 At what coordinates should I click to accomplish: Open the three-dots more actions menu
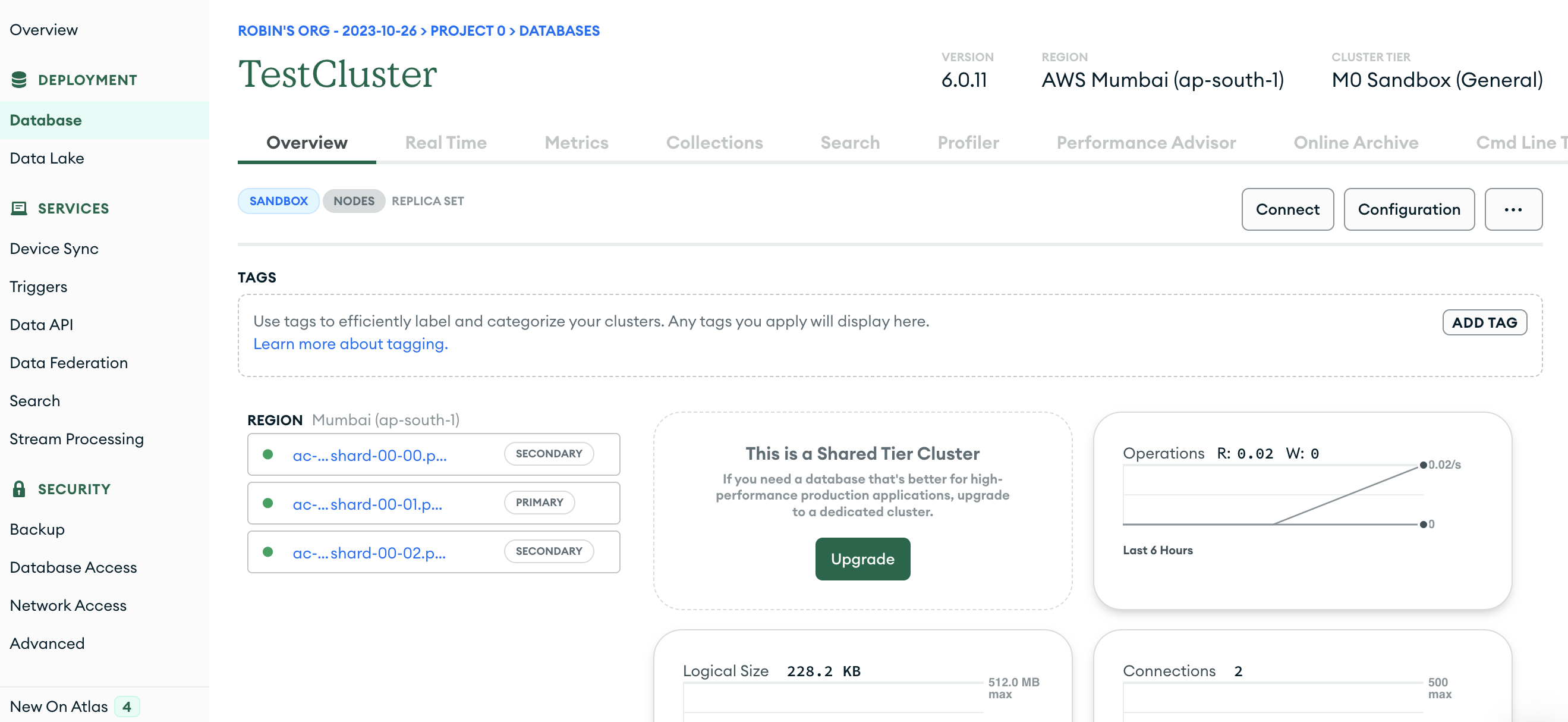[1513, 209]
